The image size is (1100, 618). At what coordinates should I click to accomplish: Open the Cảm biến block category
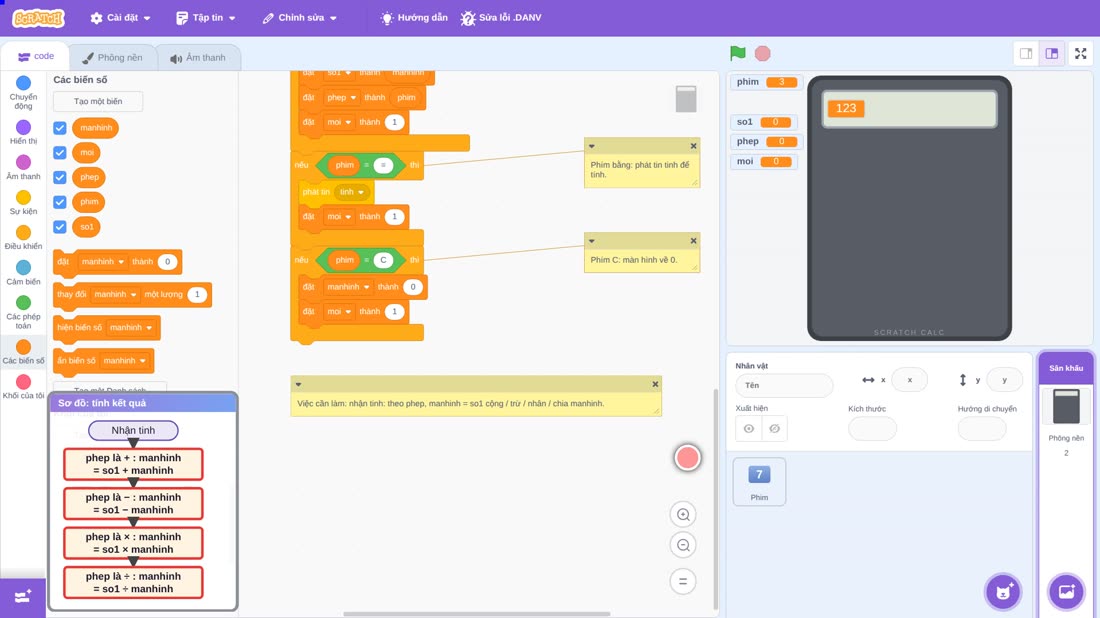point(23,272)
